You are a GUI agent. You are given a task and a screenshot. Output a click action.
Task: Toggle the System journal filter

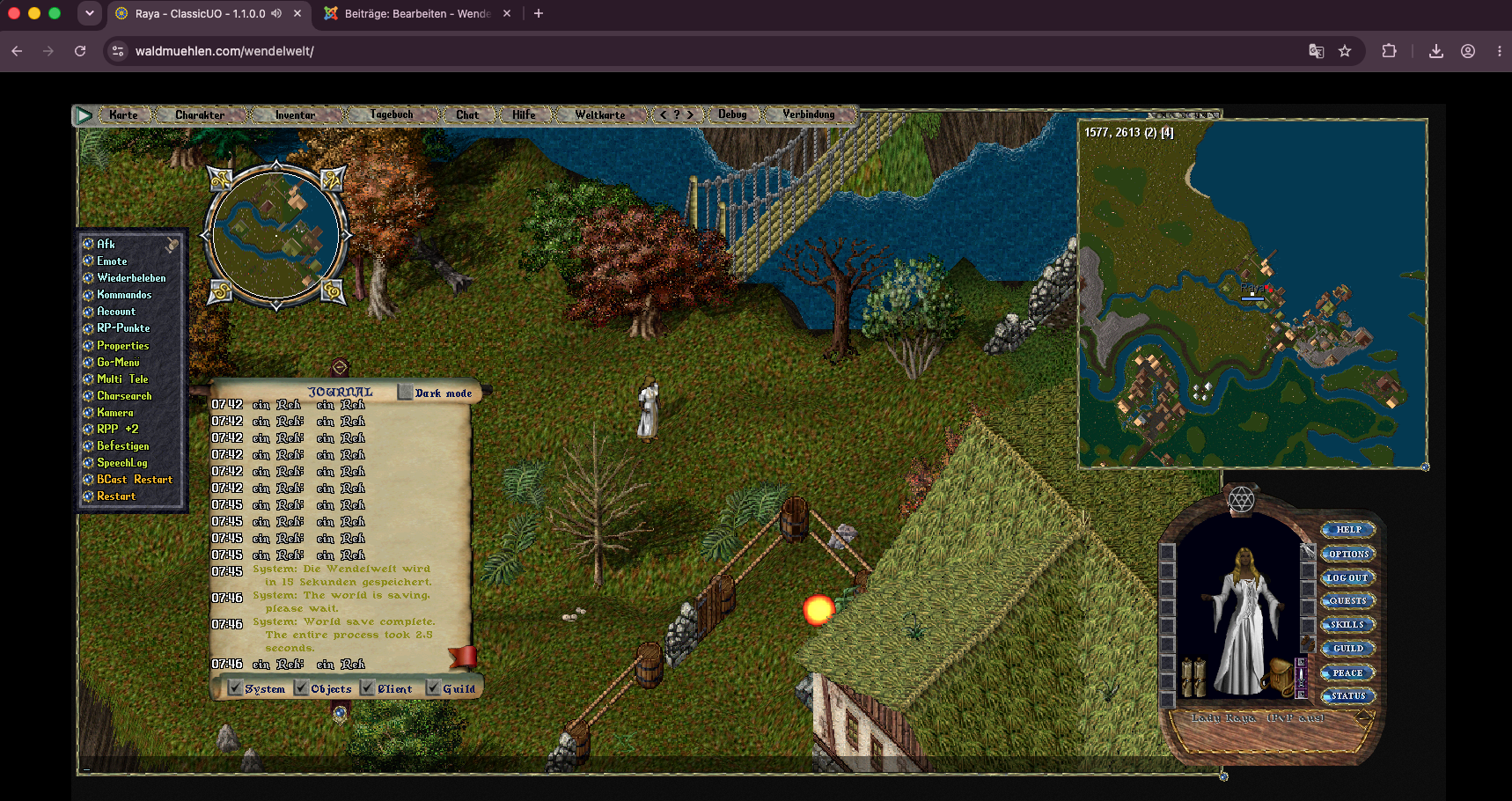(235, 687)
